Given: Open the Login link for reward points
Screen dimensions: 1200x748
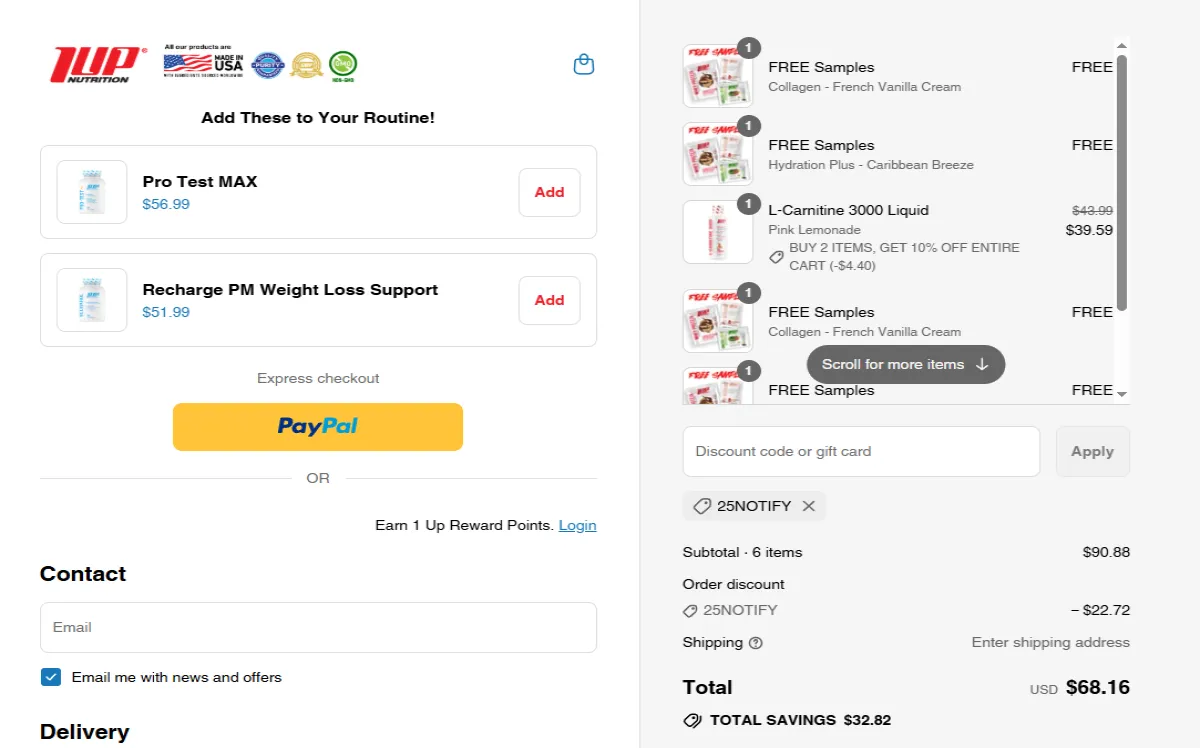Looking at the screenshot, I should (x=578, y=525).
